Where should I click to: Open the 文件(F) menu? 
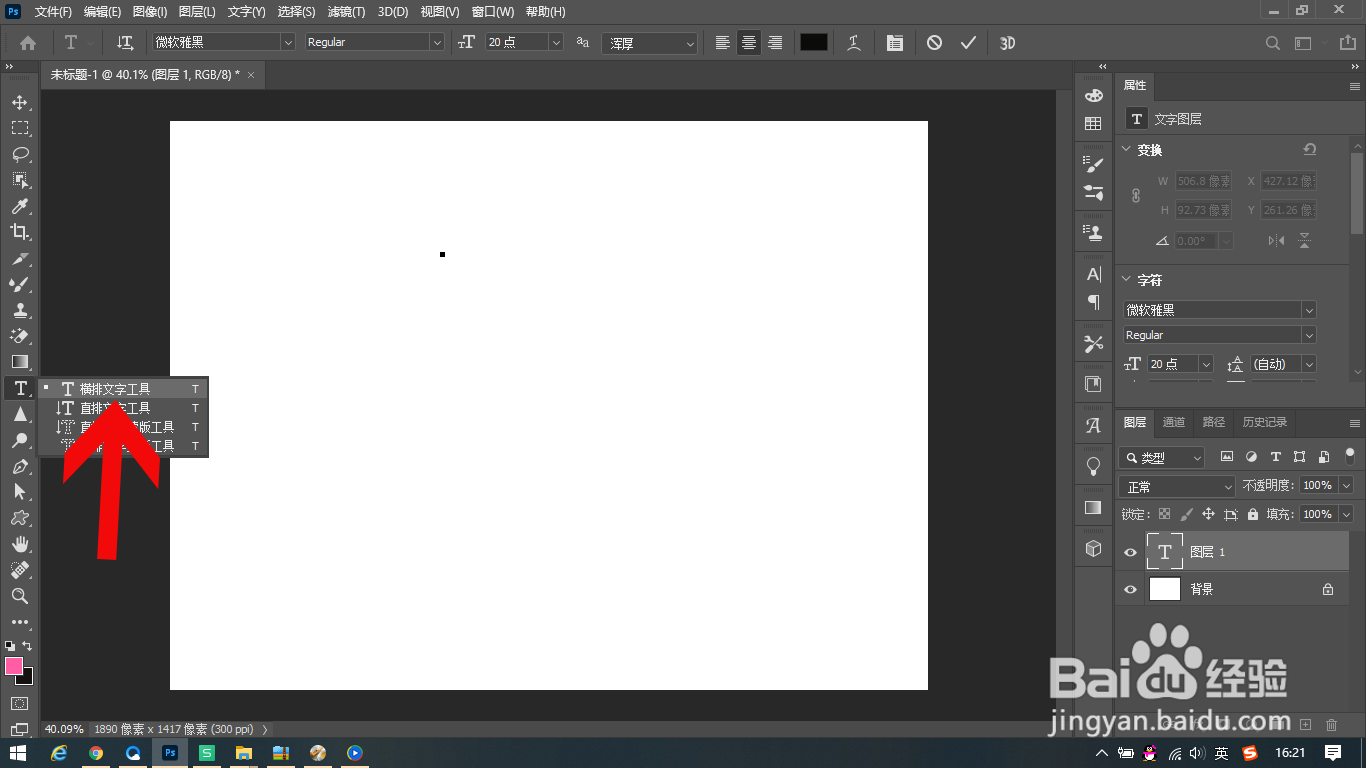53,12
